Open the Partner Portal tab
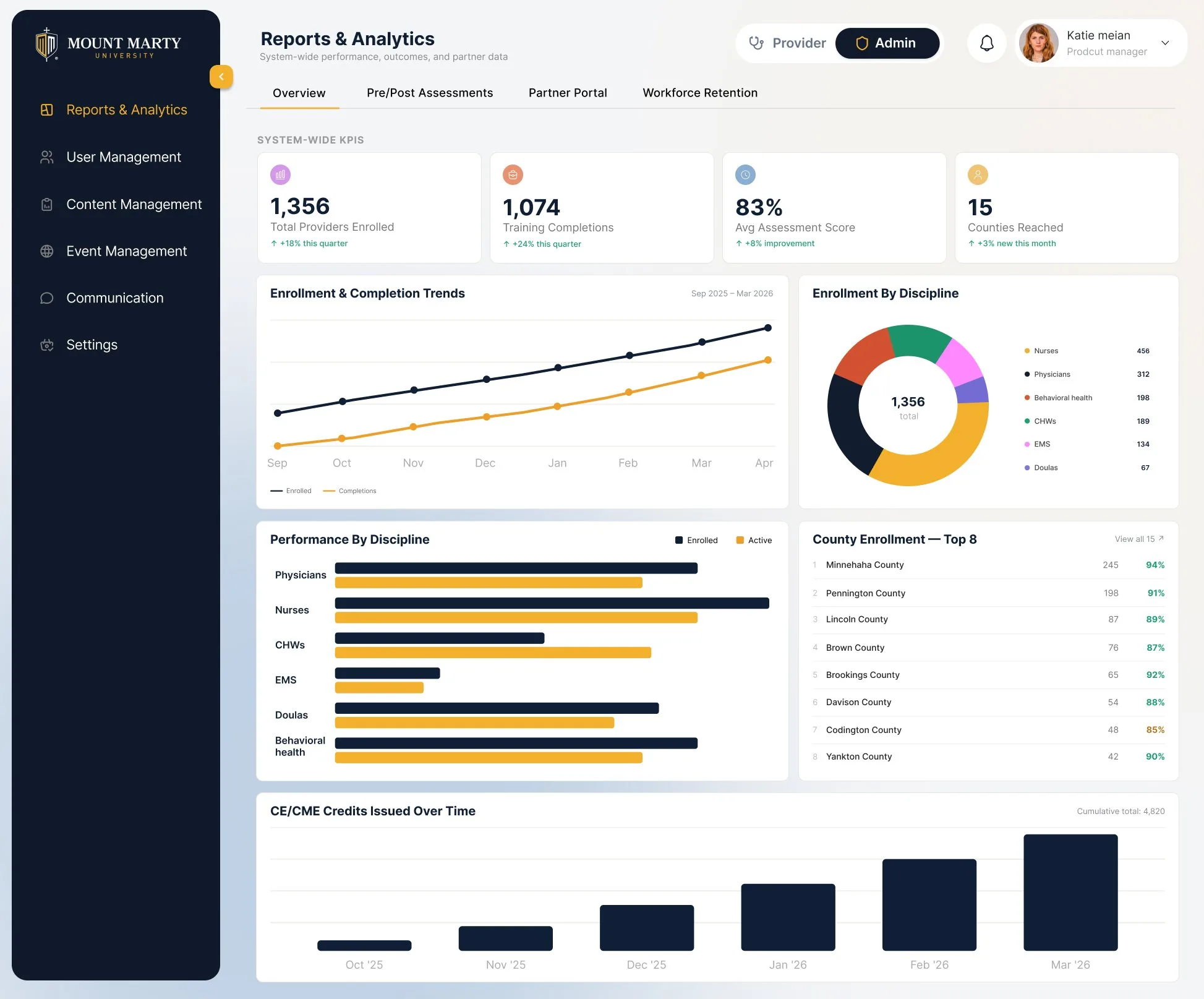1204x999 pixels. pos(568,93)
